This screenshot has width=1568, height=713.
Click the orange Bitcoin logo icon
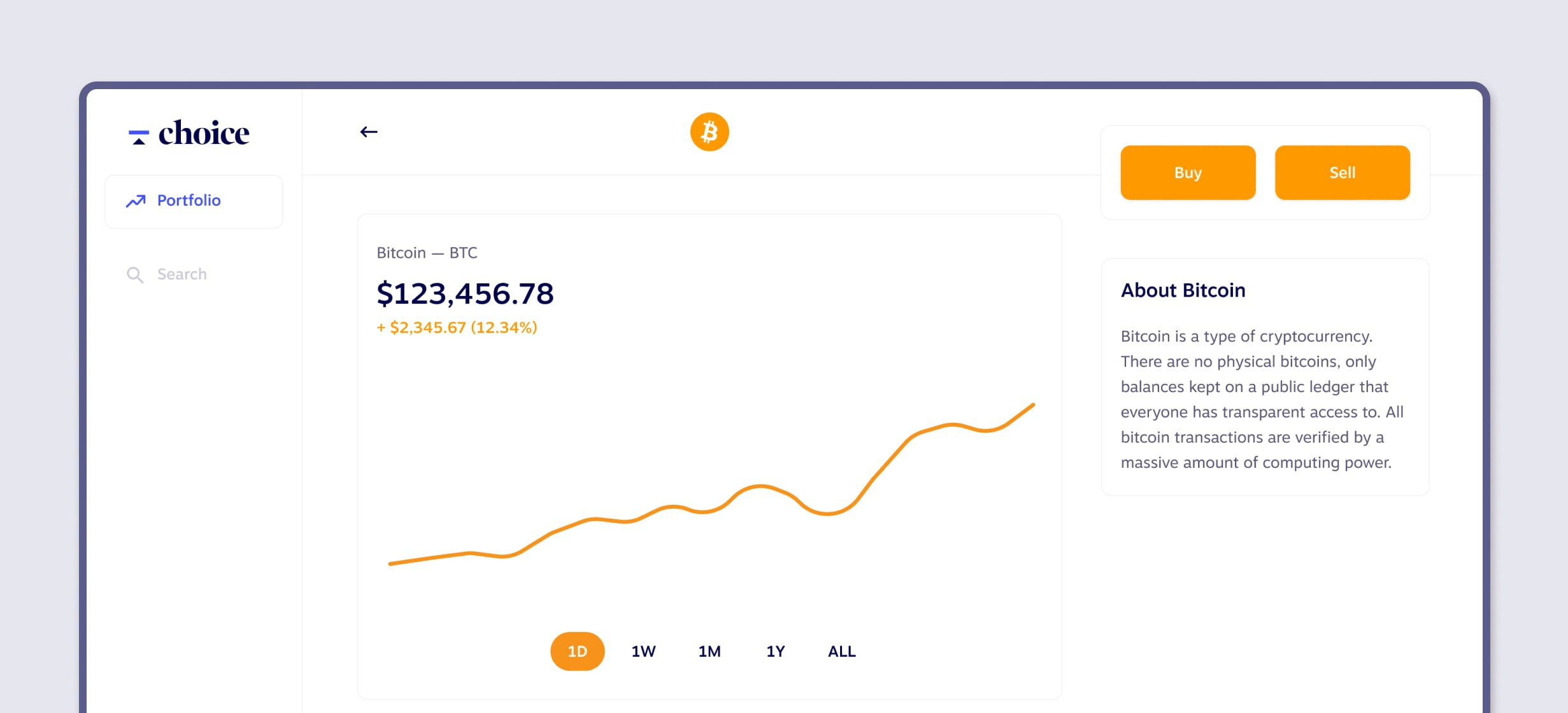click(x=709, y=132)
